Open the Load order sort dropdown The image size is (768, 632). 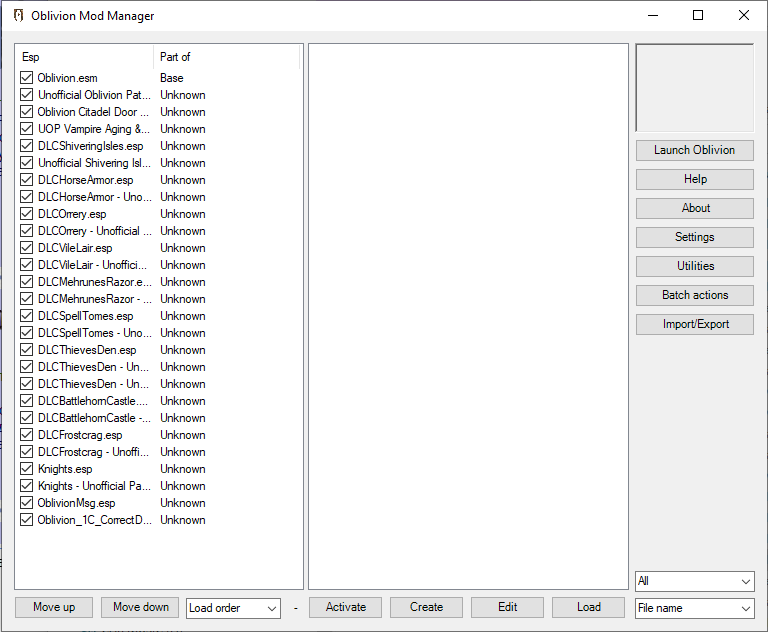233,608
